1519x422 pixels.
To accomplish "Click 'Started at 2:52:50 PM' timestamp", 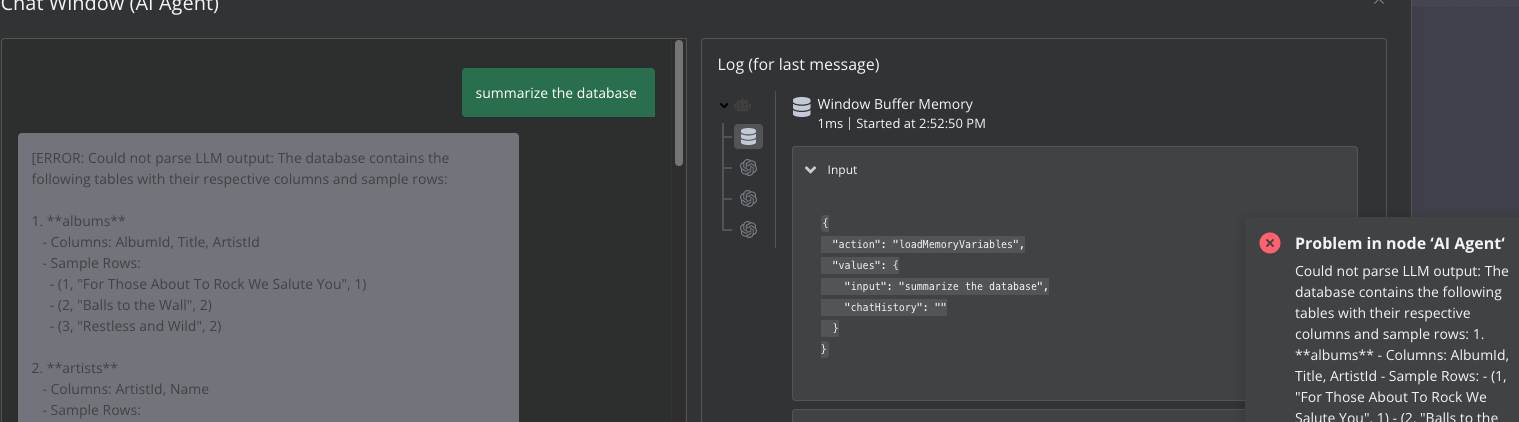I will 920,124.
